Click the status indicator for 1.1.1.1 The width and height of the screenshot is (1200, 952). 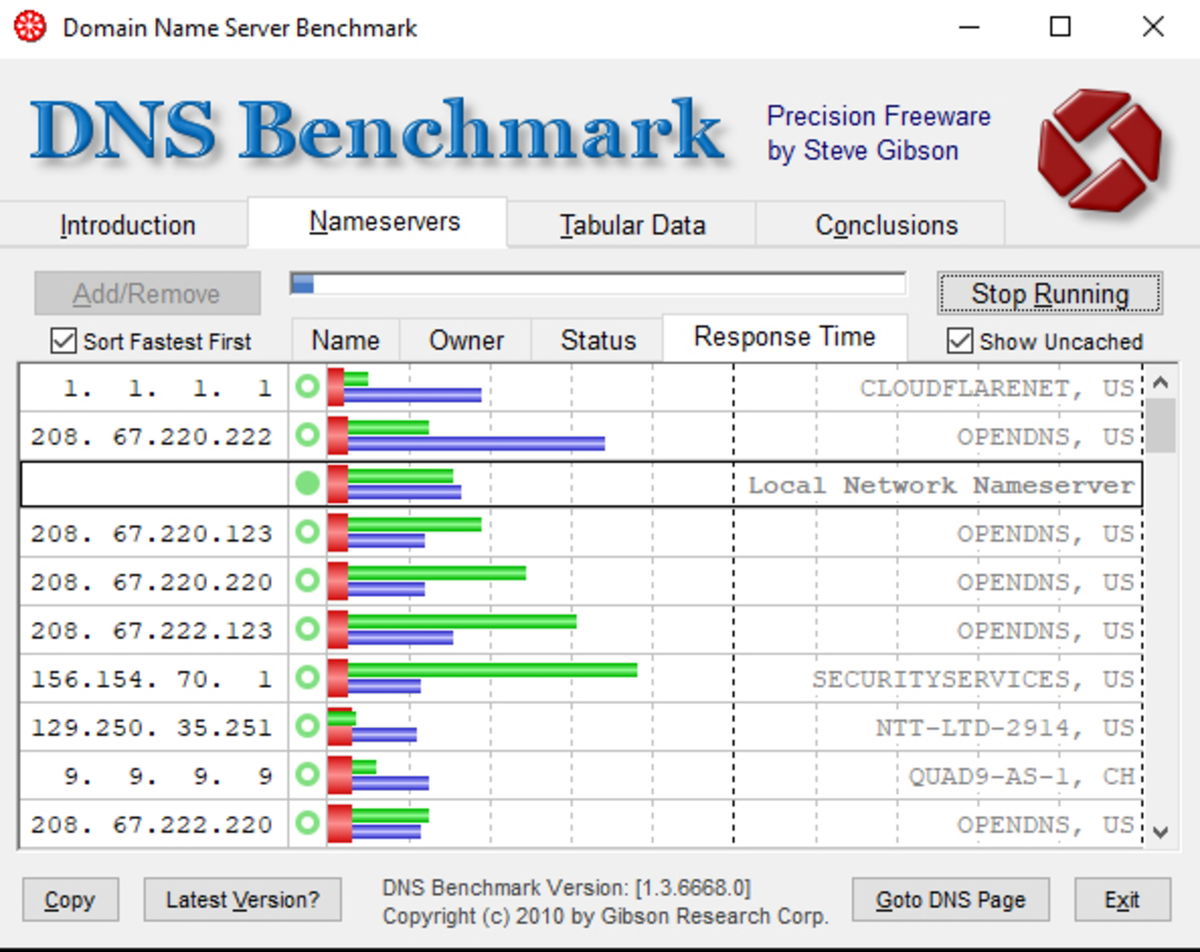click(x=308, y=388)
